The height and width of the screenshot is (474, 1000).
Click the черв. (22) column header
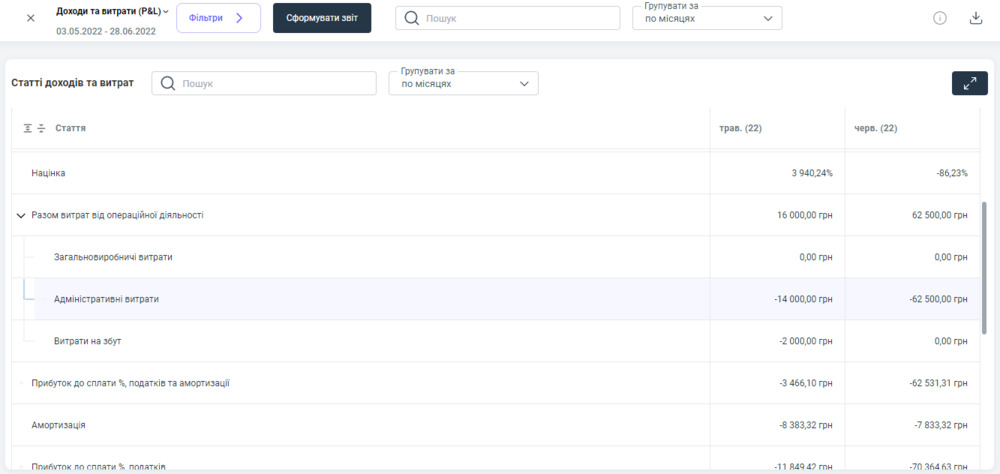[x=875, y=129]
